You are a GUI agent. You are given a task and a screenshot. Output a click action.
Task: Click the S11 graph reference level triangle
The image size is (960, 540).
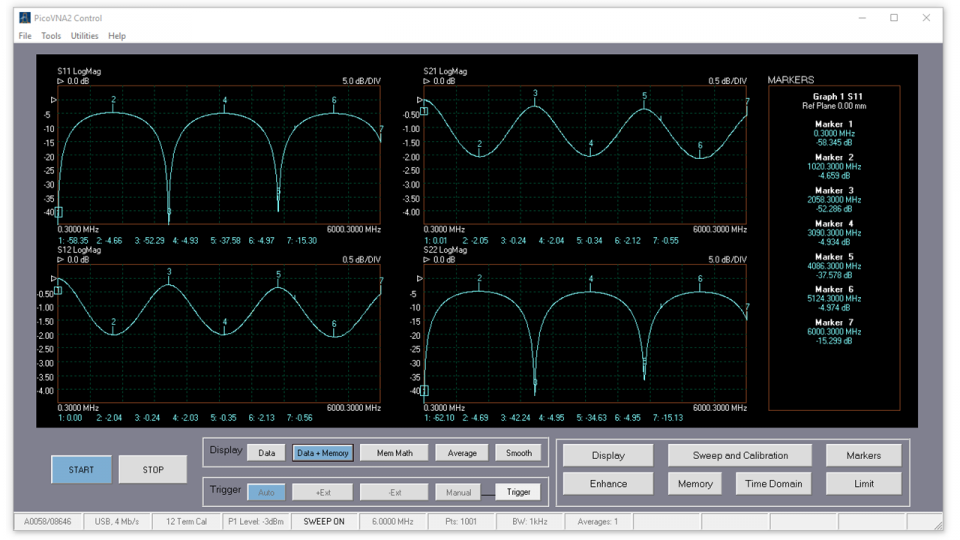click(54, 100)
